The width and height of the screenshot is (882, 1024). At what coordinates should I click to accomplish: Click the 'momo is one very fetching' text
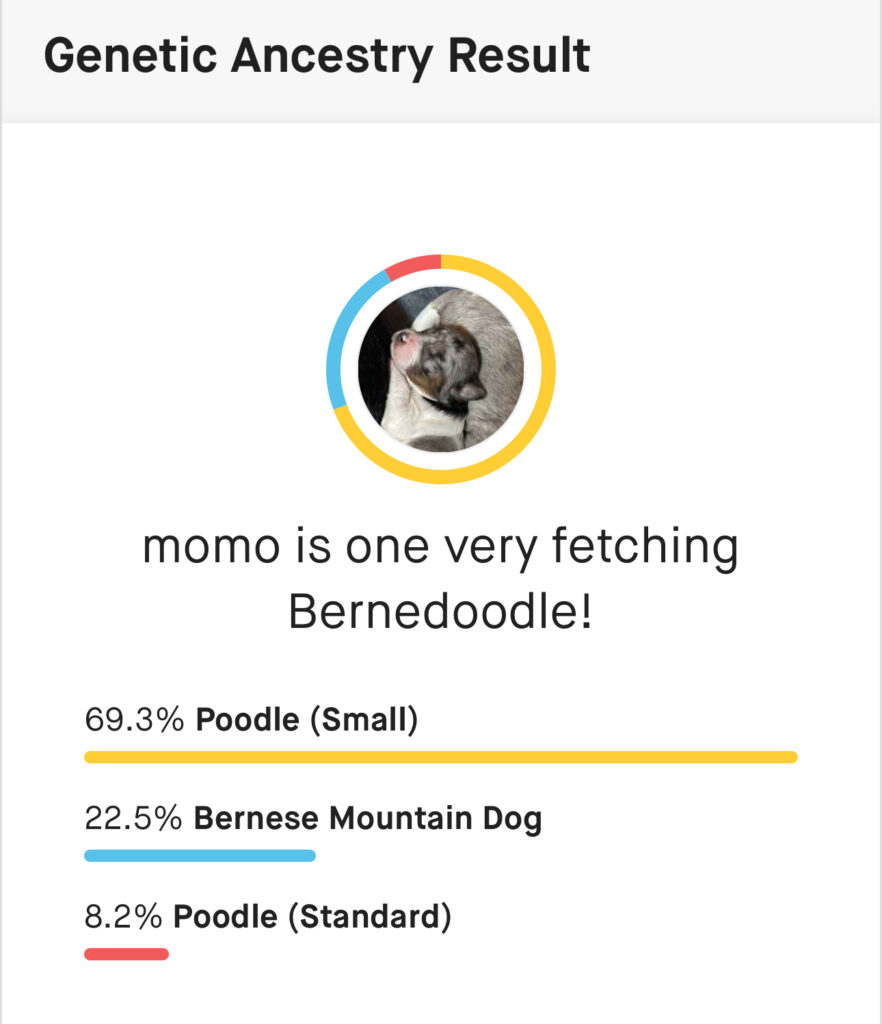[x=440, y=548]
